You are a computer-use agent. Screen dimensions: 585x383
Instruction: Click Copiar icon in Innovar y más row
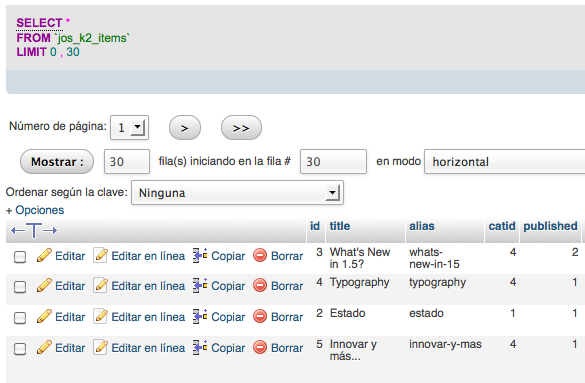[200, 348]
